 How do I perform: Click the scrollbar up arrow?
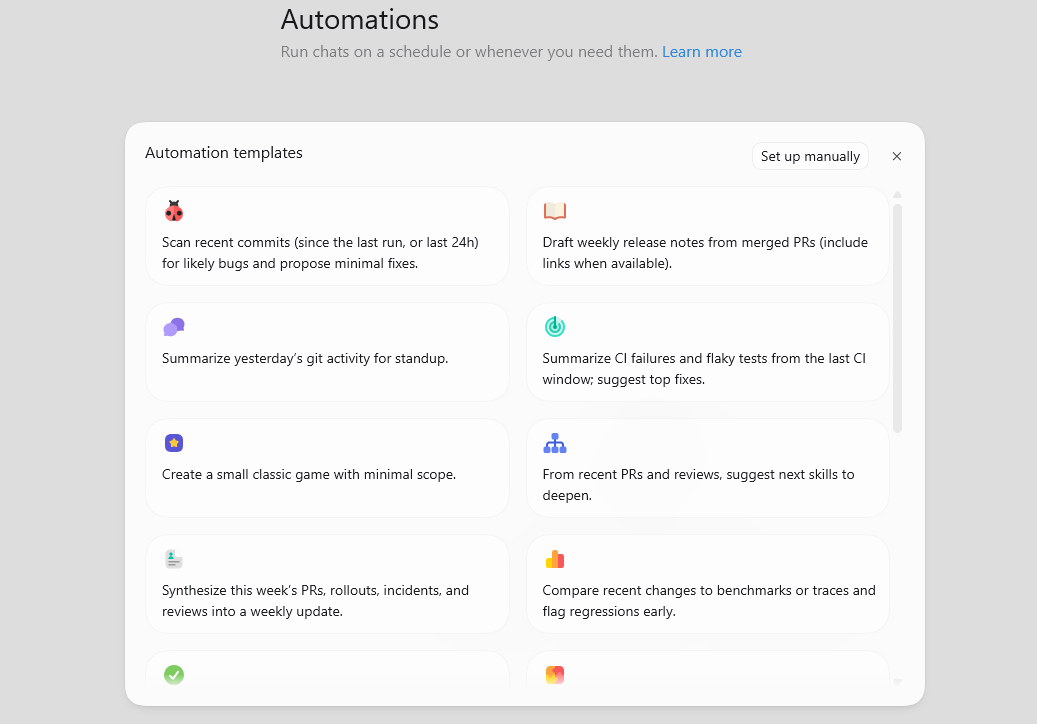[897, 195]
